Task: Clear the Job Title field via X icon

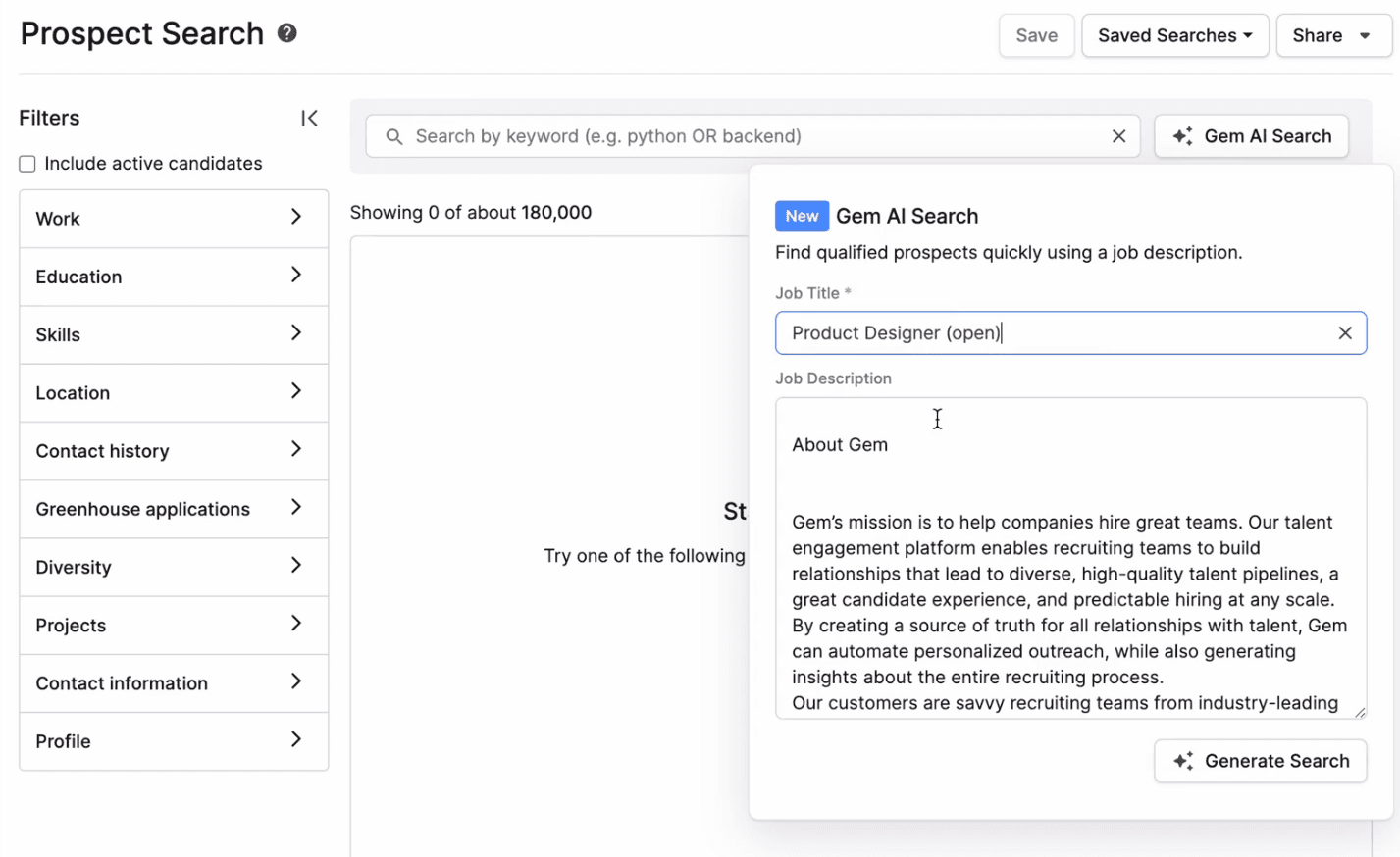Action: coord(1344,332)
